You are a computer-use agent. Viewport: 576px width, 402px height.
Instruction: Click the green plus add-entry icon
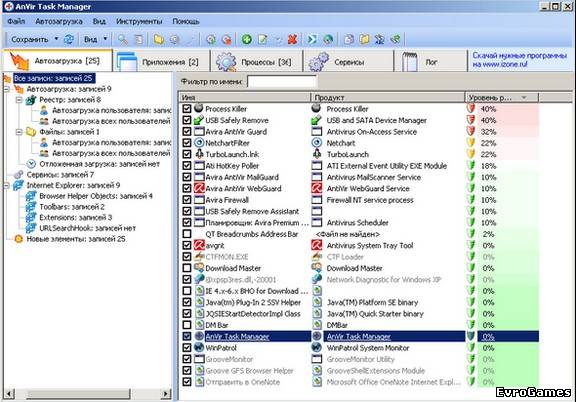[246, 39]
